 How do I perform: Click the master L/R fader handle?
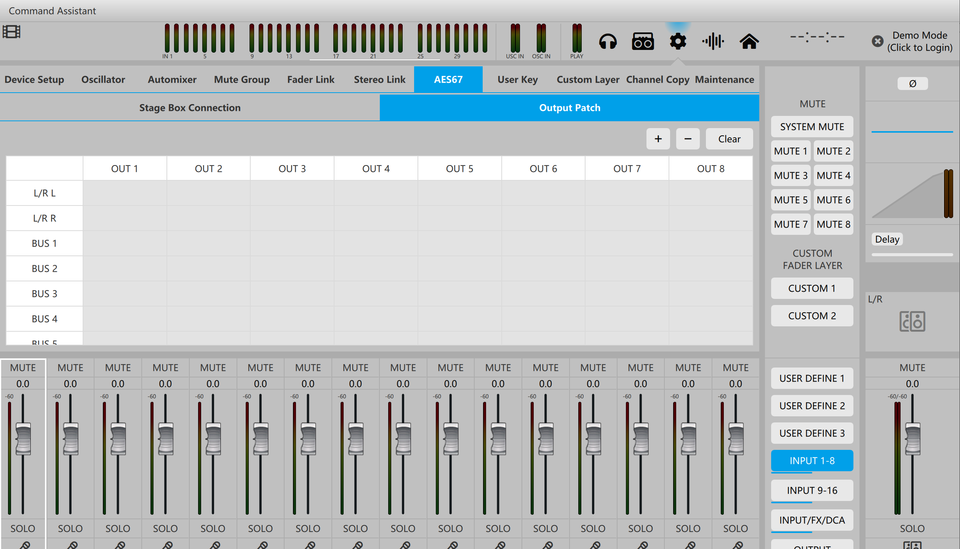tap(912, 436)
